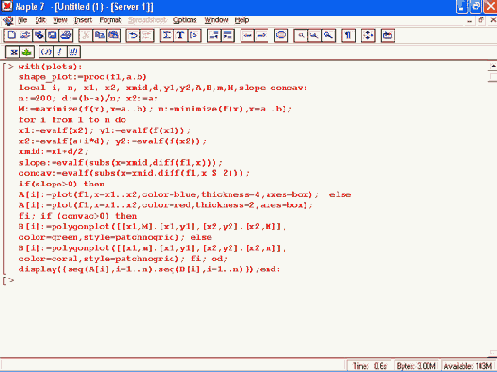Open the View menu
Screen dimensions: 497x372
[60, 20]
